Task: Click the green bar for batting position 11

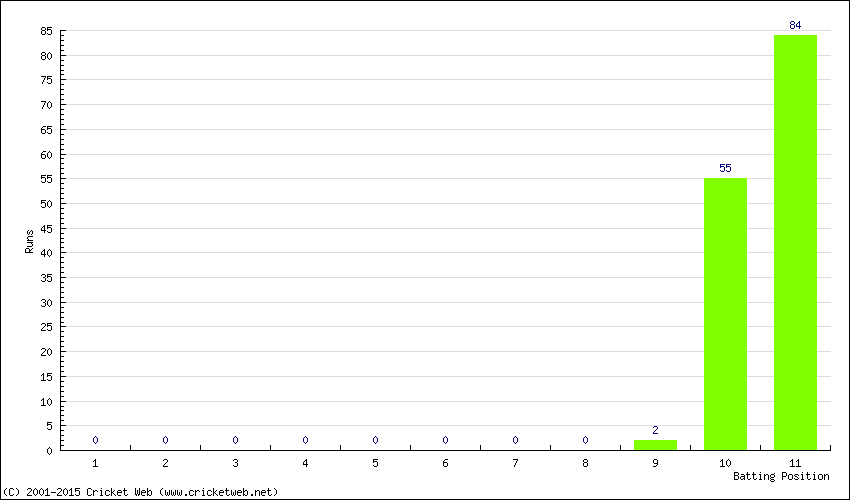Action: coord(795,242)
